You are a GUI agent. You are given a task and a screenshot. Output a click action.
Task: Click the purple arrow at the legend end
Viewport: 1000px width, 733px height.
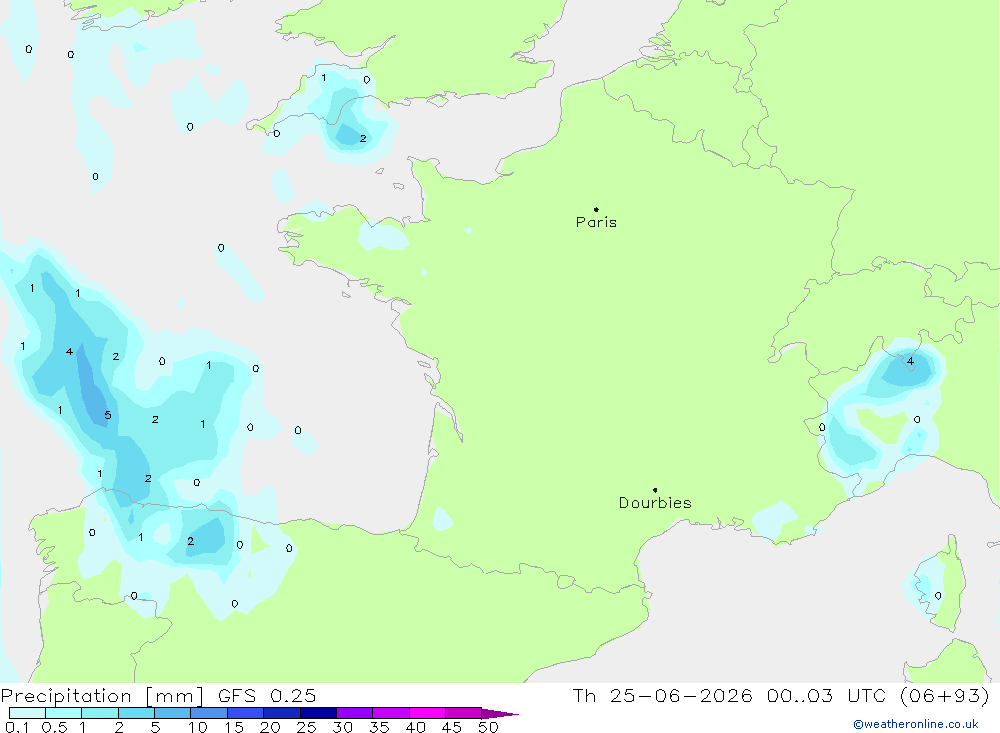(x=500, y=714)
